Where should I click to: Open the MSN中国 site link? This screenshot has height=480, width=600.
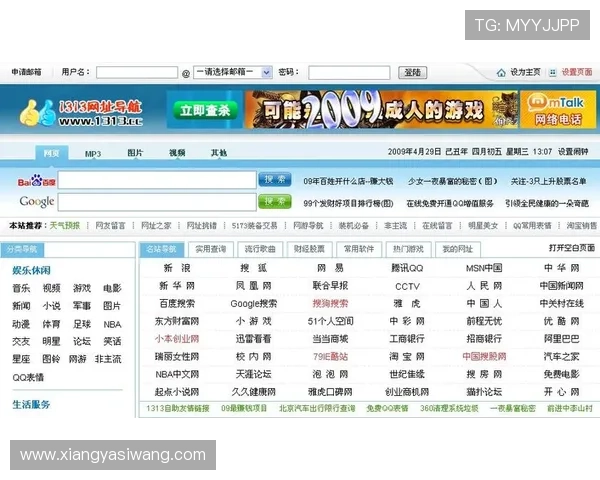coord(484,268)
